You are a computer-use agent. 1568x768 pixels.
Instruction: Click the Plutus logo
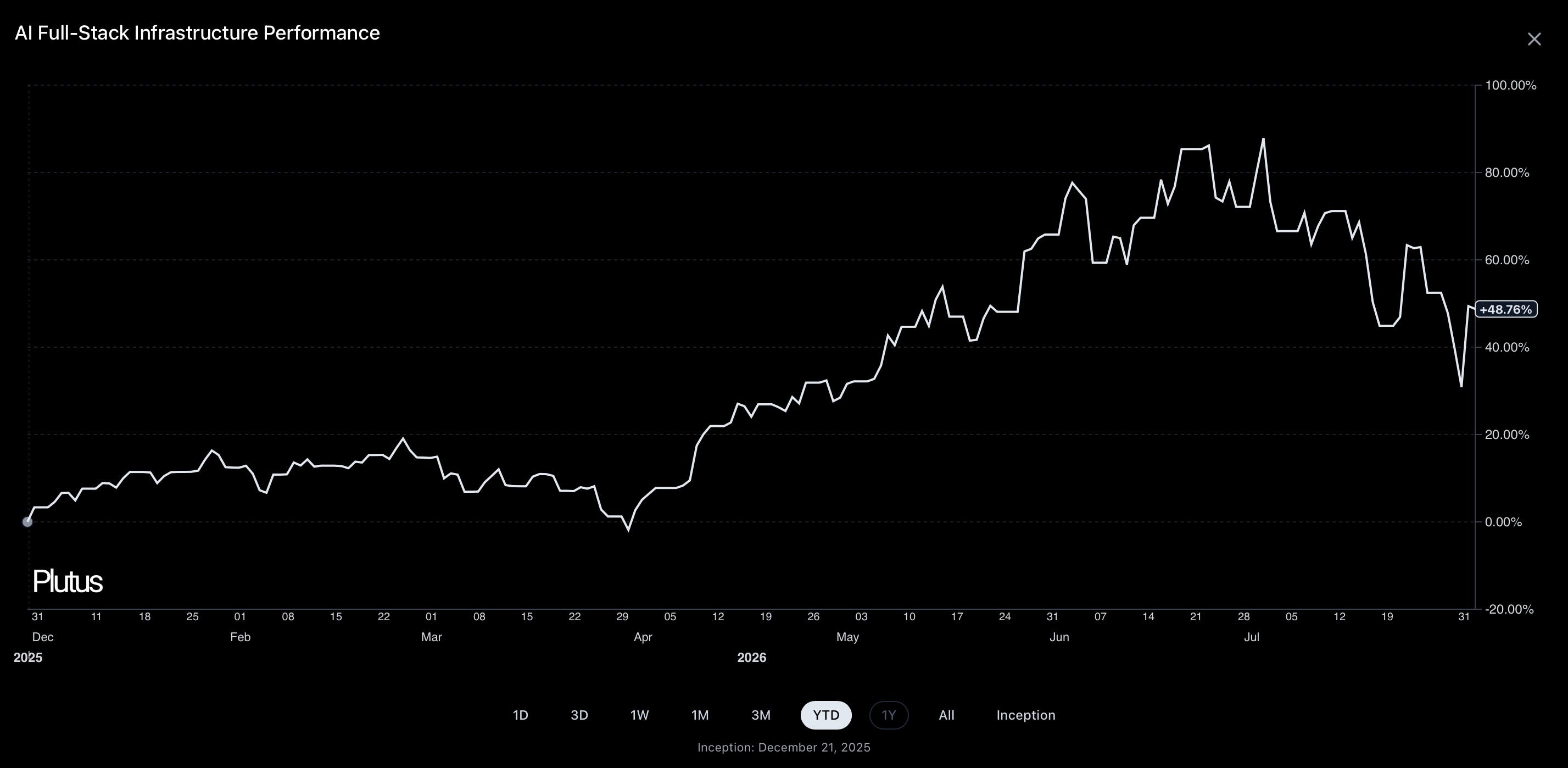tap(68, 582)
